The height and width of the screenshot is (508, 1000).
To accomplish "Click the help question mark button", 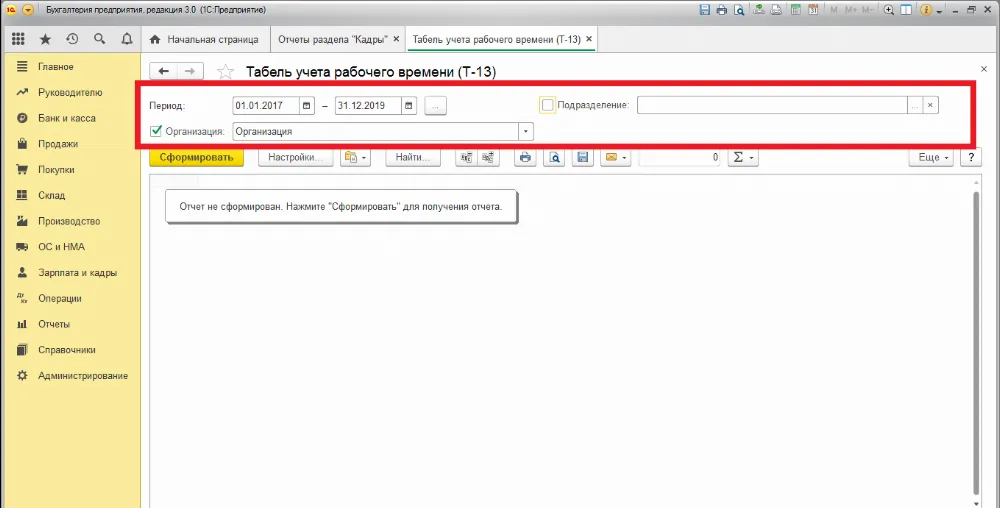I will point(971,157).
